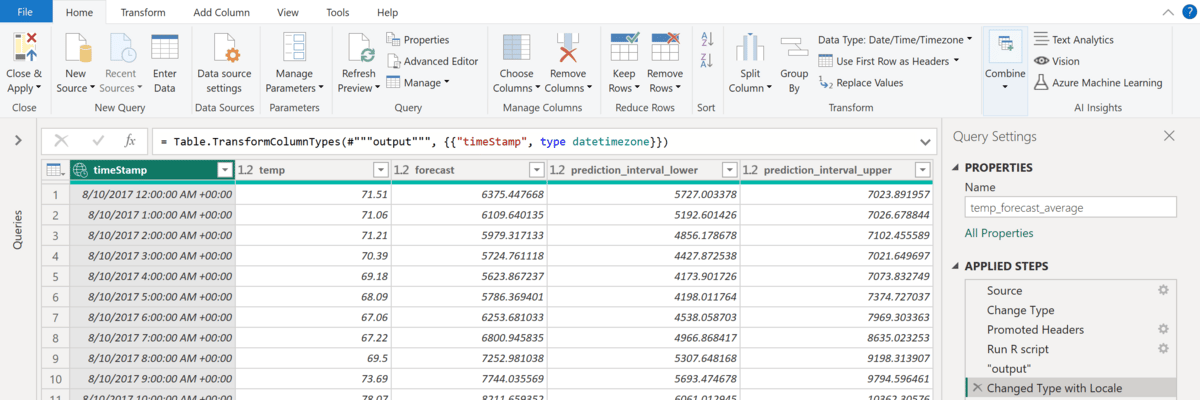Click the query Name input field

1069,208
